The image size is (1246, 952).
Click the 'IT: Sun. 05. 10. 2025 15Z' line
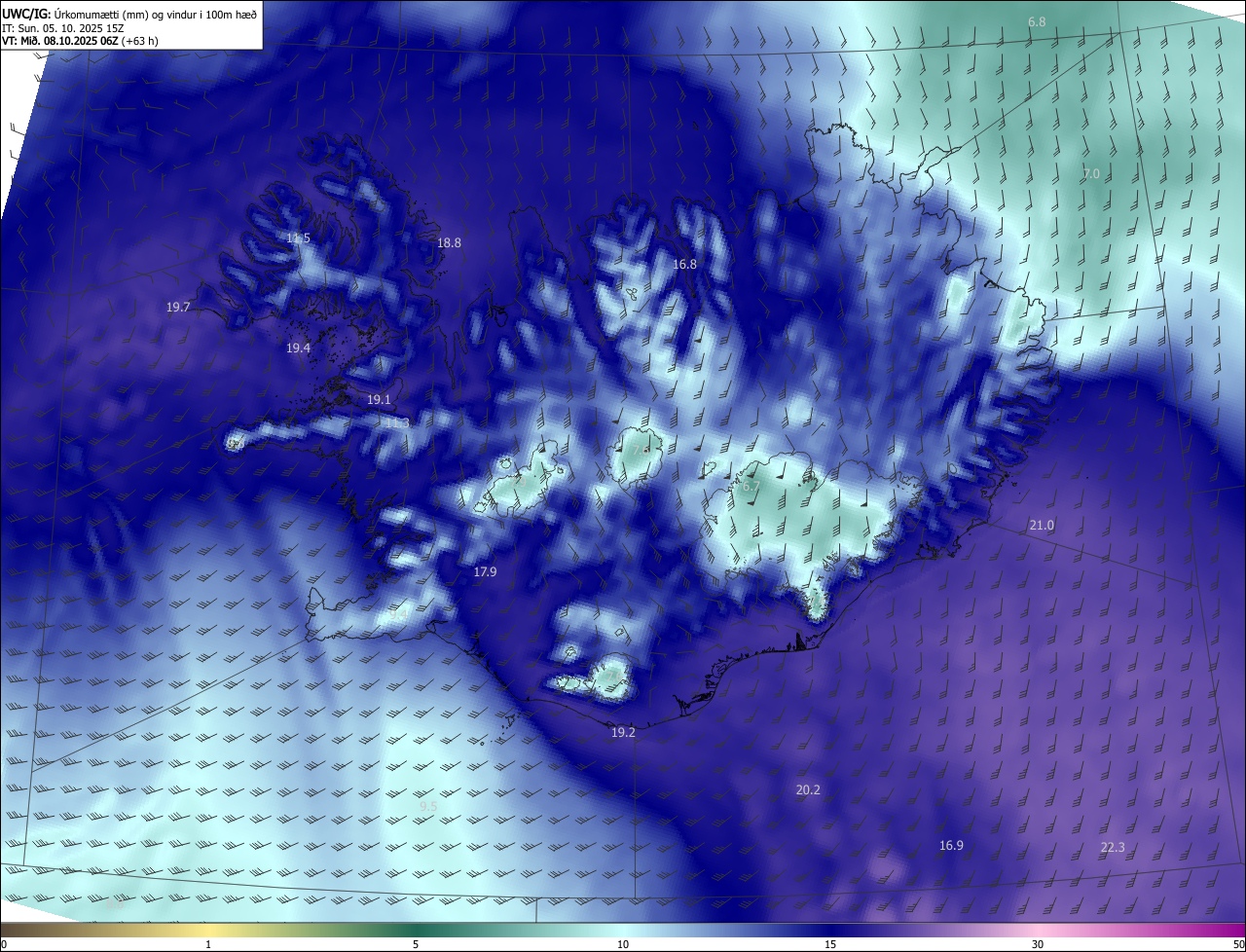point(63,27)
